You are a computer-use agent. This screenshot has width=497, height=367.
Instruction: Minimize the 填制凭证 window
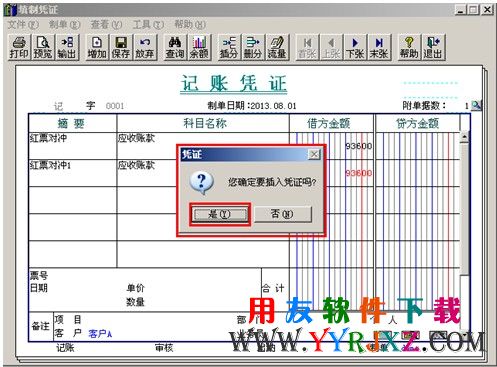[x=460, y=10]
